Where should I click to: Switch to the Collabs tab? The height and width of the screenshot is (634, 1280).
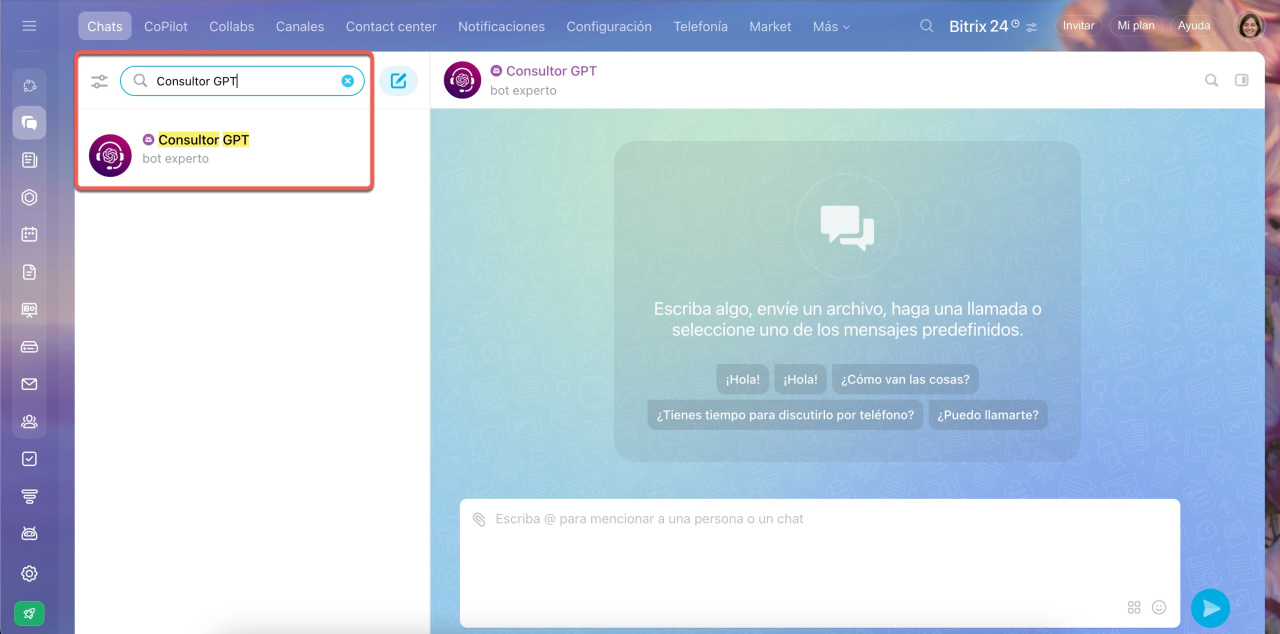pos(232,26)
